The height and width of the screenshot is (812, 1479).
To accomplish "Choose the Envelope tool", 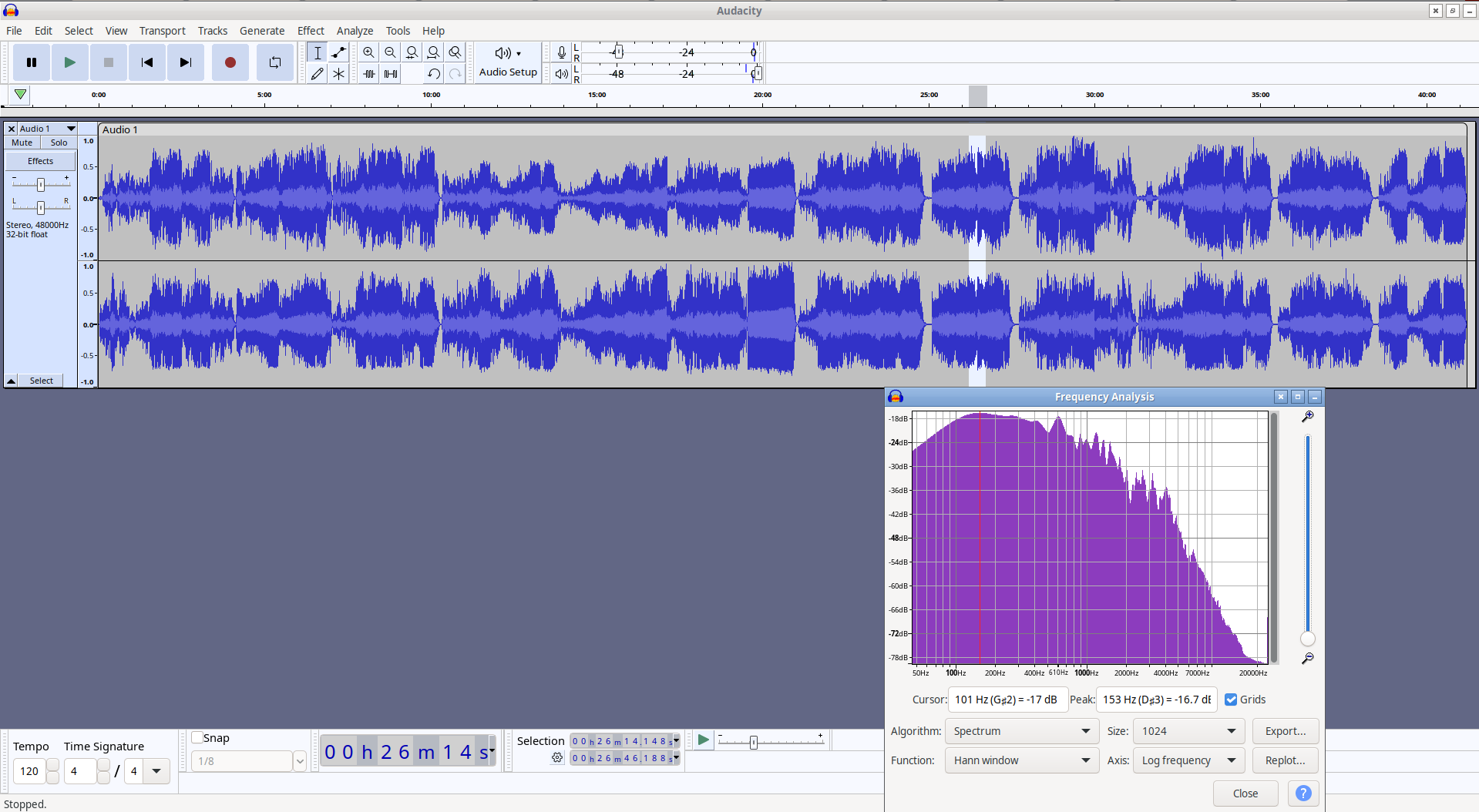I will click(x=338, y=52).
